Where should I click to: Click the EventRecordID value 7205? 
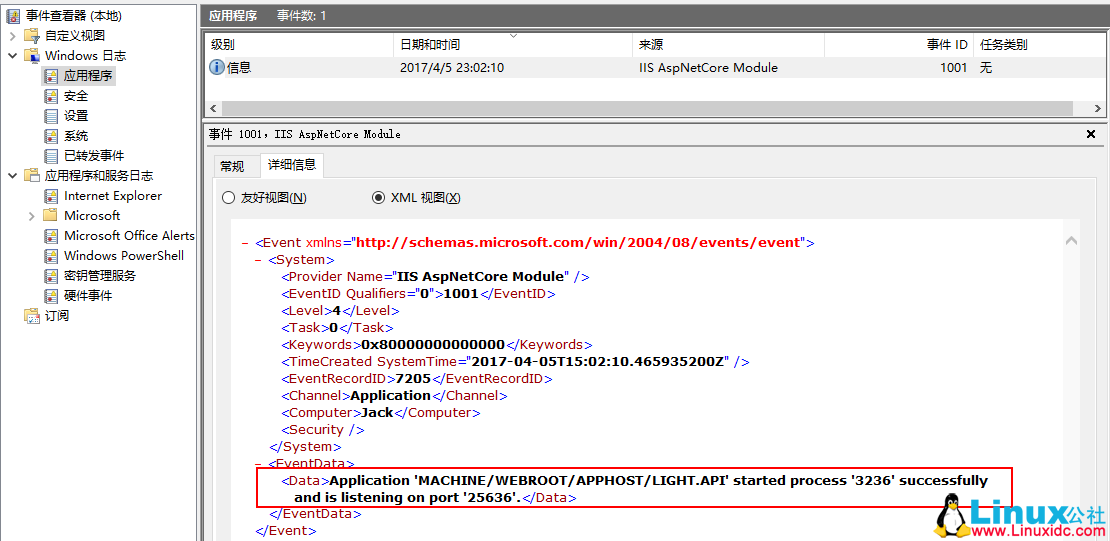point(413,379)
